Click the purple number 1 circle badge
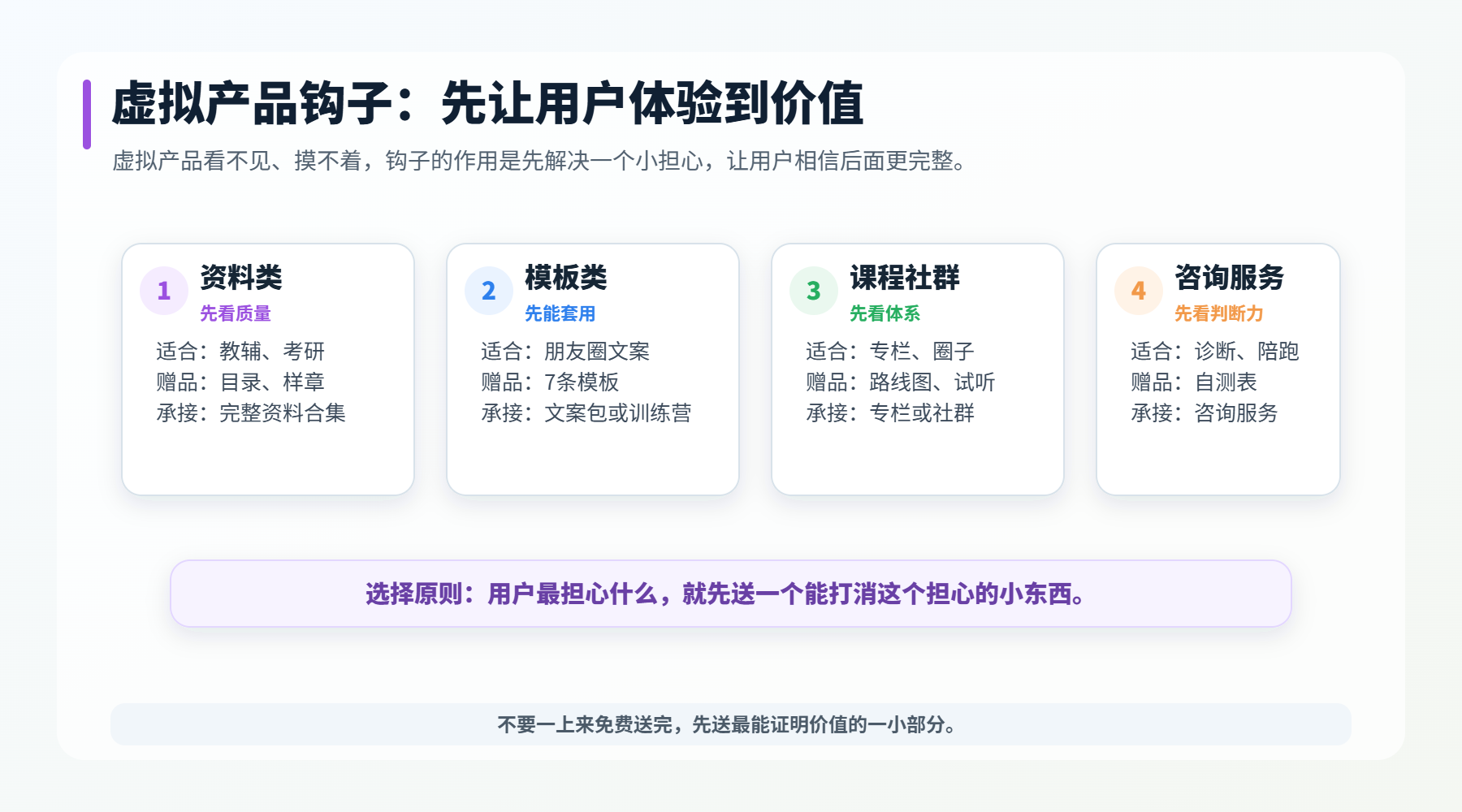 (164, 291)
